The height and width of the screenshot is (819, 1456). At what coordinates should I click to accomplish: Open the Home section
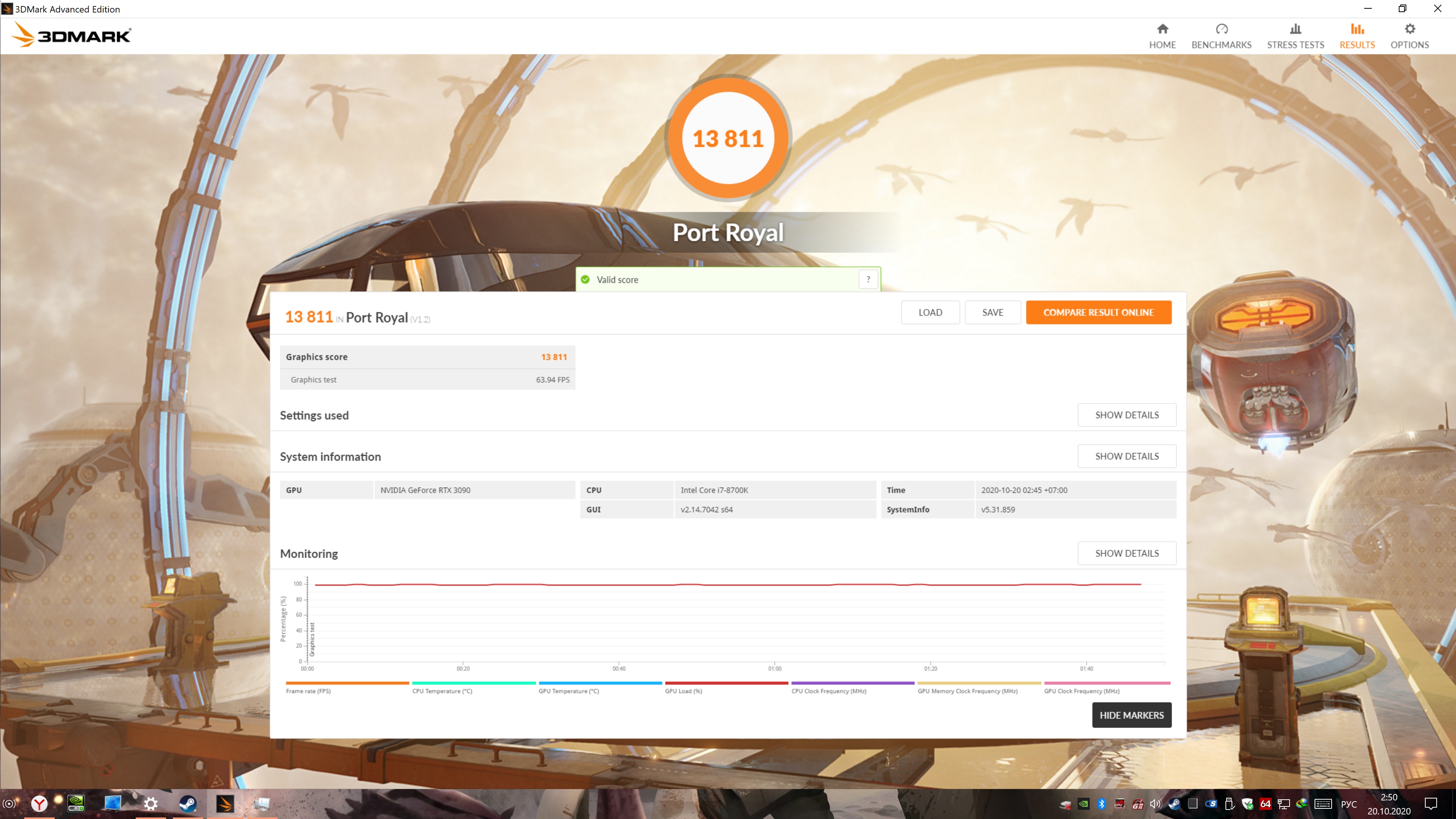(1162, 36)
